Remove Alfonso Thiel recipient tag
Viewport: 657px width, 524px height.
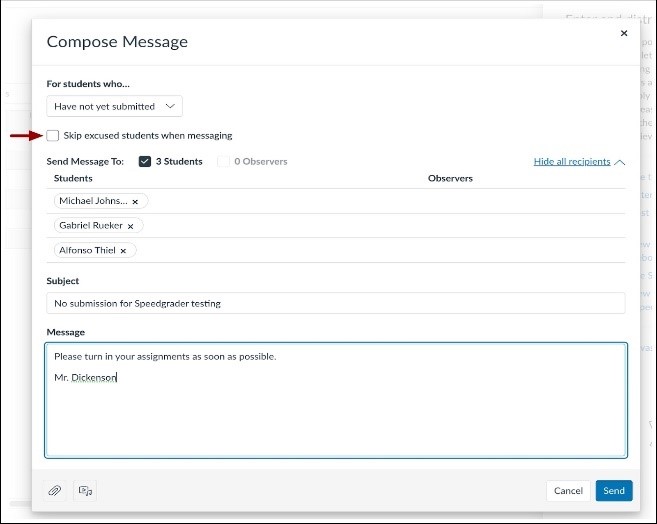[x=123, y=251]
